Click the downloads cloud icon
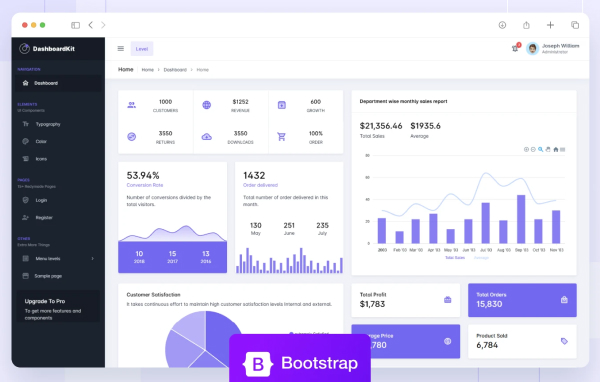 pos(207,137)
